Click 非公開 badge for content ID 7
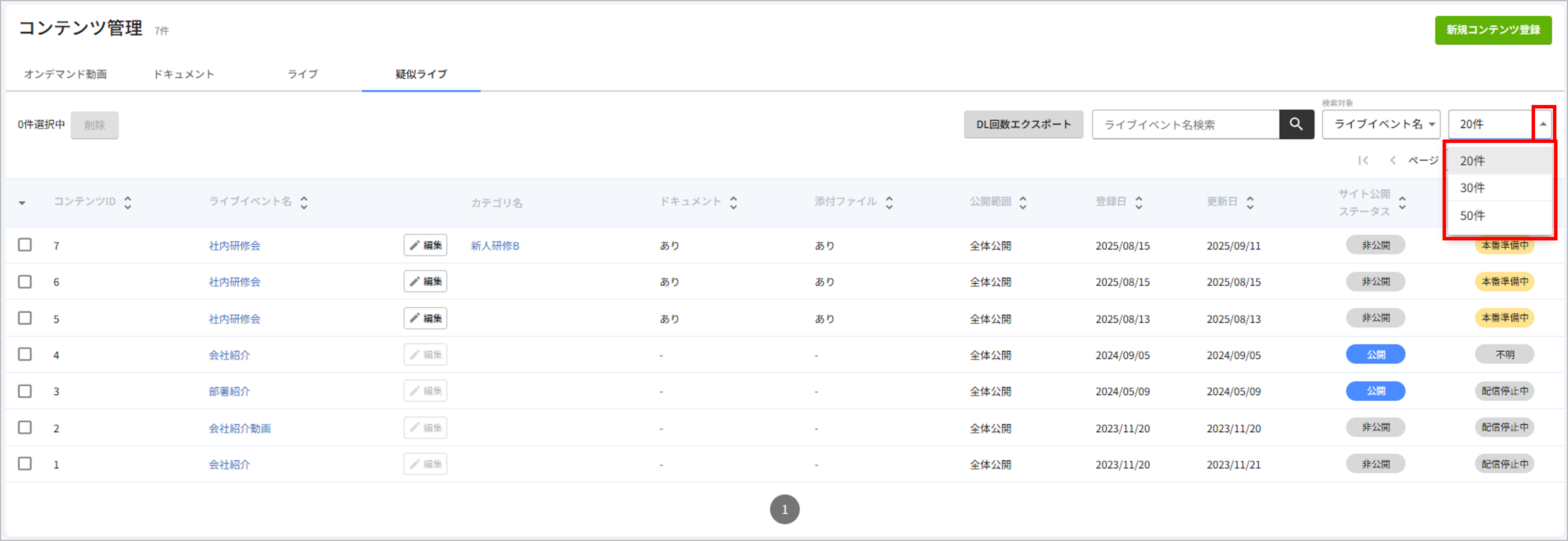 click(x=1376, y=245)
